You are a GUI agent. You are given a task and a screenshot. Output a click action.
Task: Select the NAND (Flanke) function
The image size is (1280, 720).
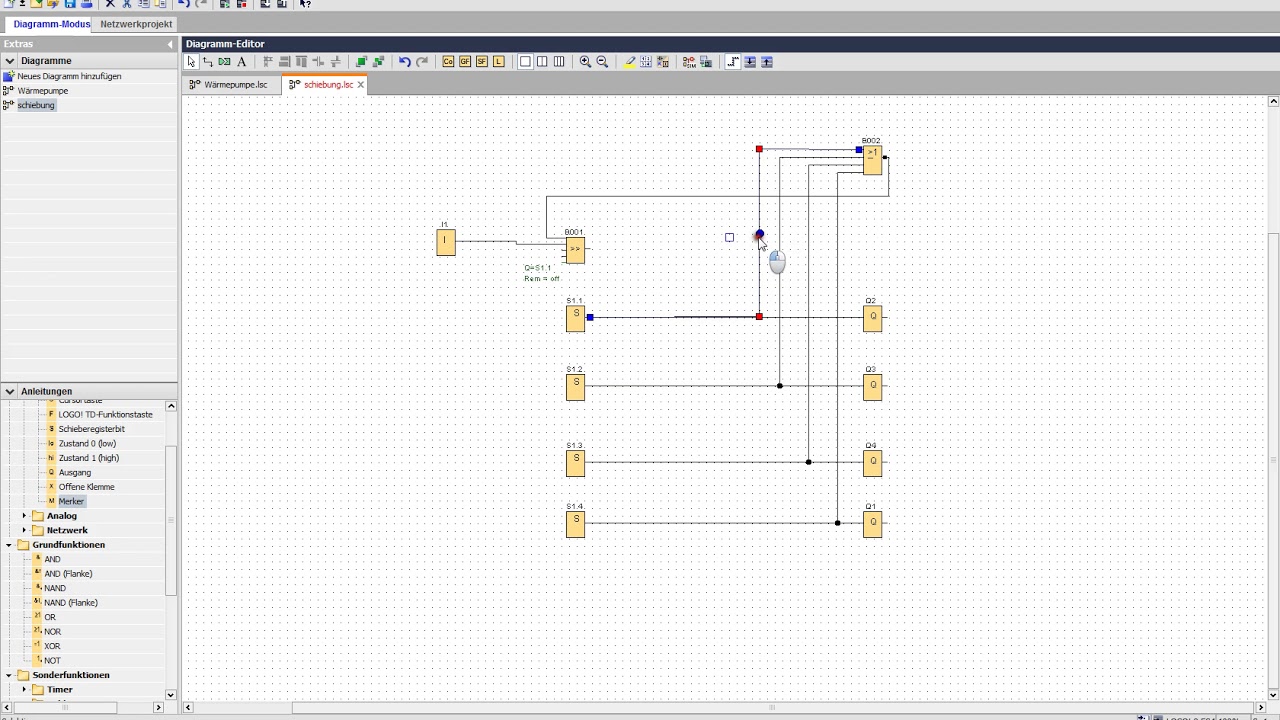pyautogui.click(x=70, y=603)
